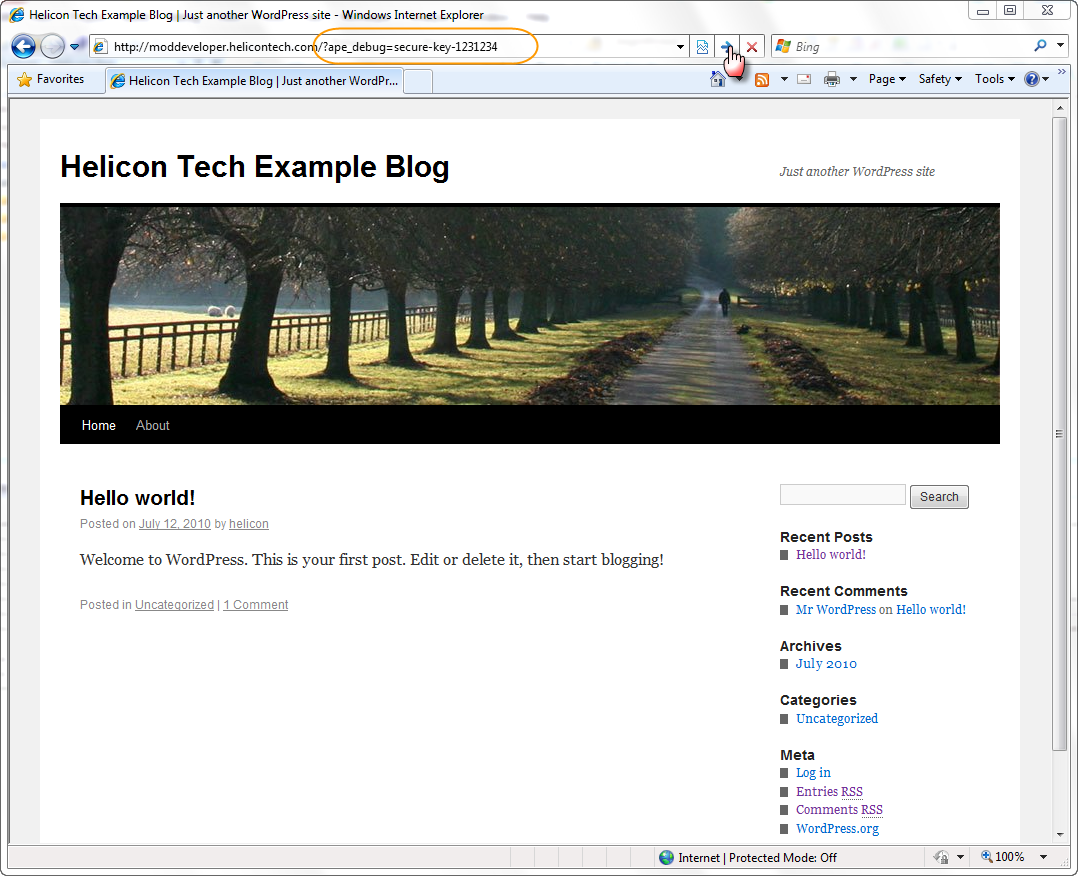The width and height of the screenshot is (1078, 876).
Task: Toggle the Compatibility View icon
Action: tap(702, 47)
